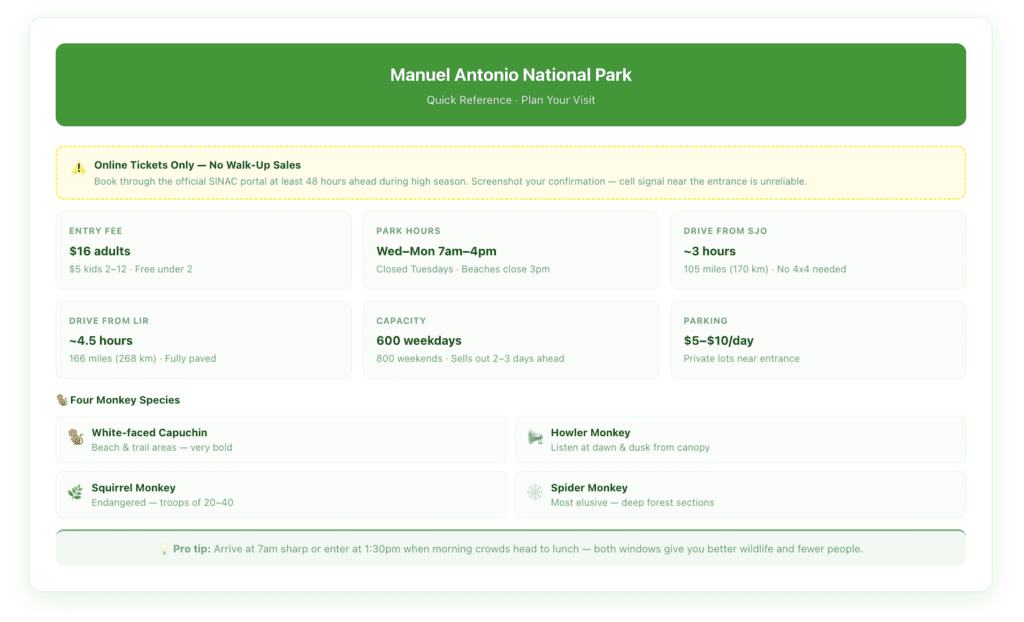Click the green park header banner icon area
The image size is (1024, 622).
511,85
